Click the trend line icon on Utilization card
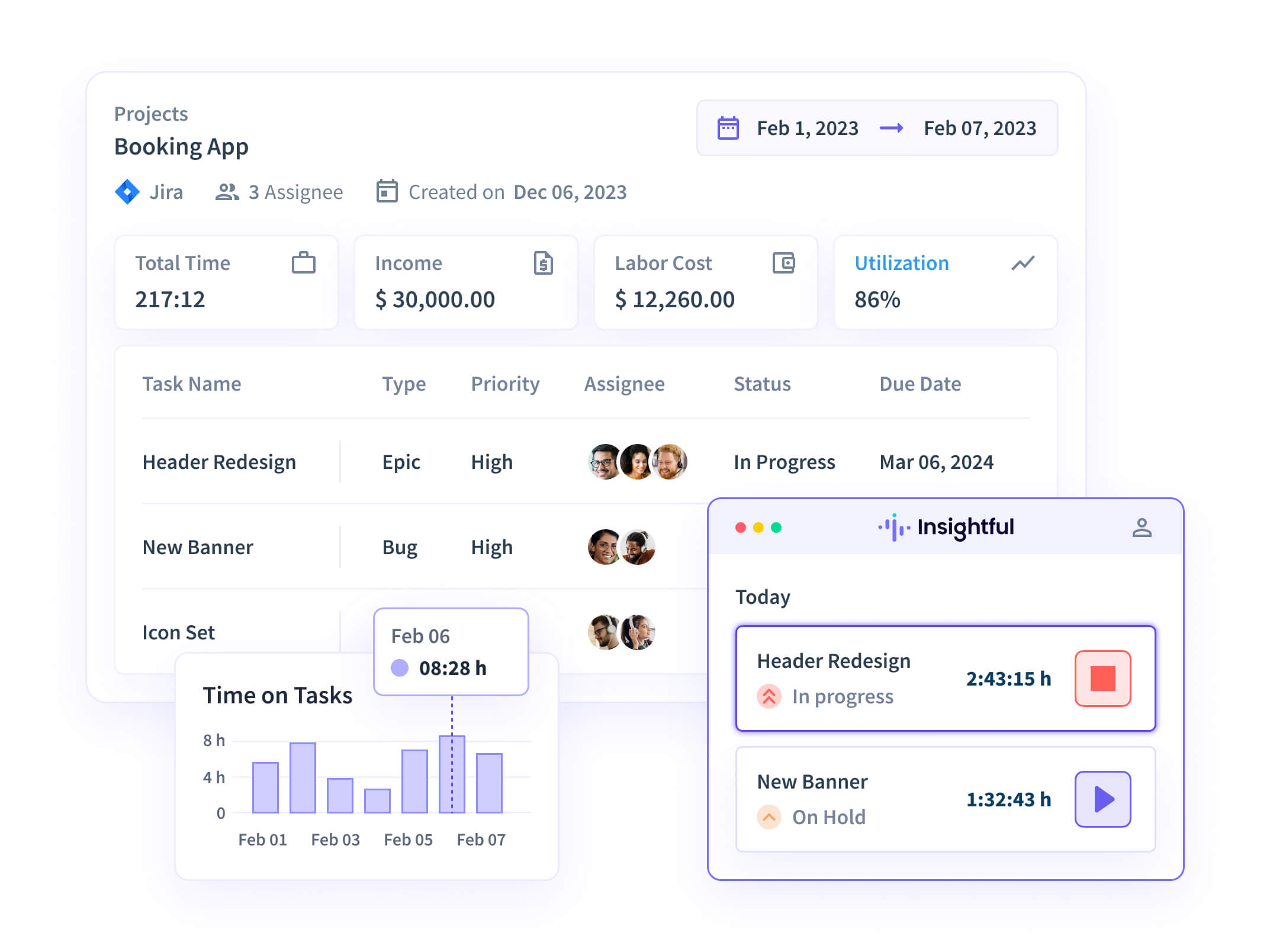 pos(1023,263)
